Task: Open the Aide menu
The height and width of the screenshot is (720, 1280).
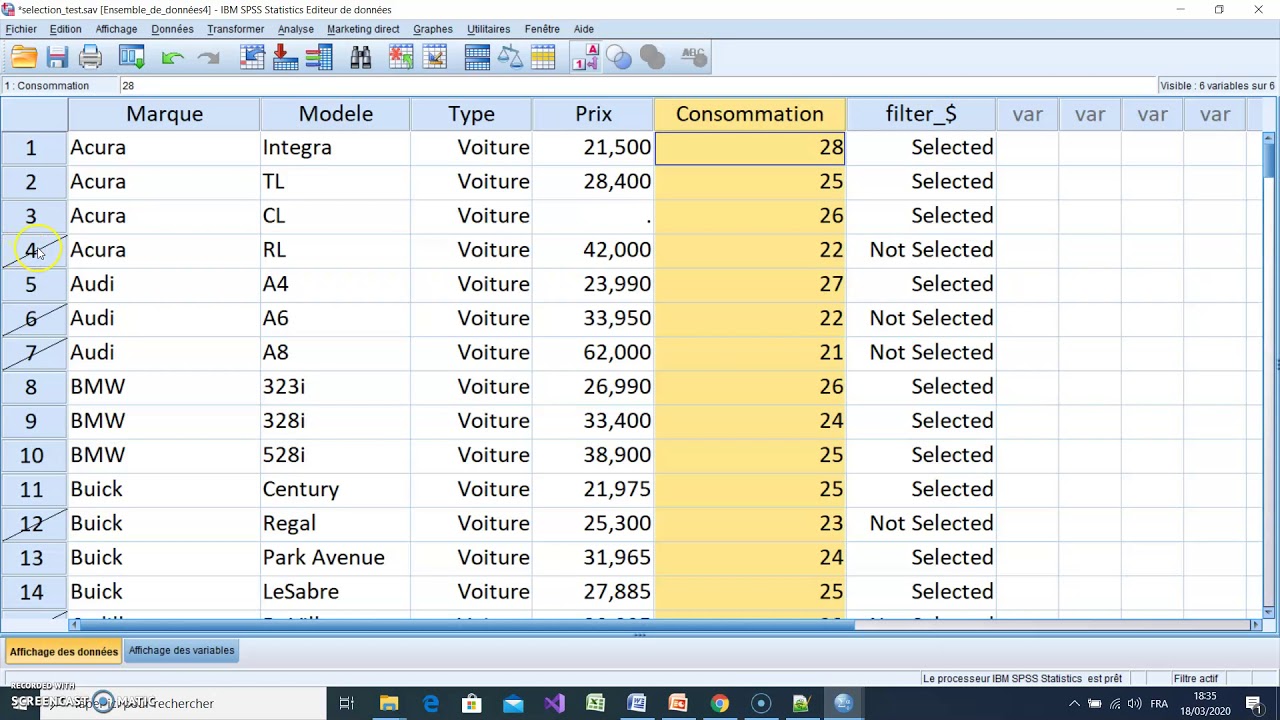Action: [x=584, y=29]
